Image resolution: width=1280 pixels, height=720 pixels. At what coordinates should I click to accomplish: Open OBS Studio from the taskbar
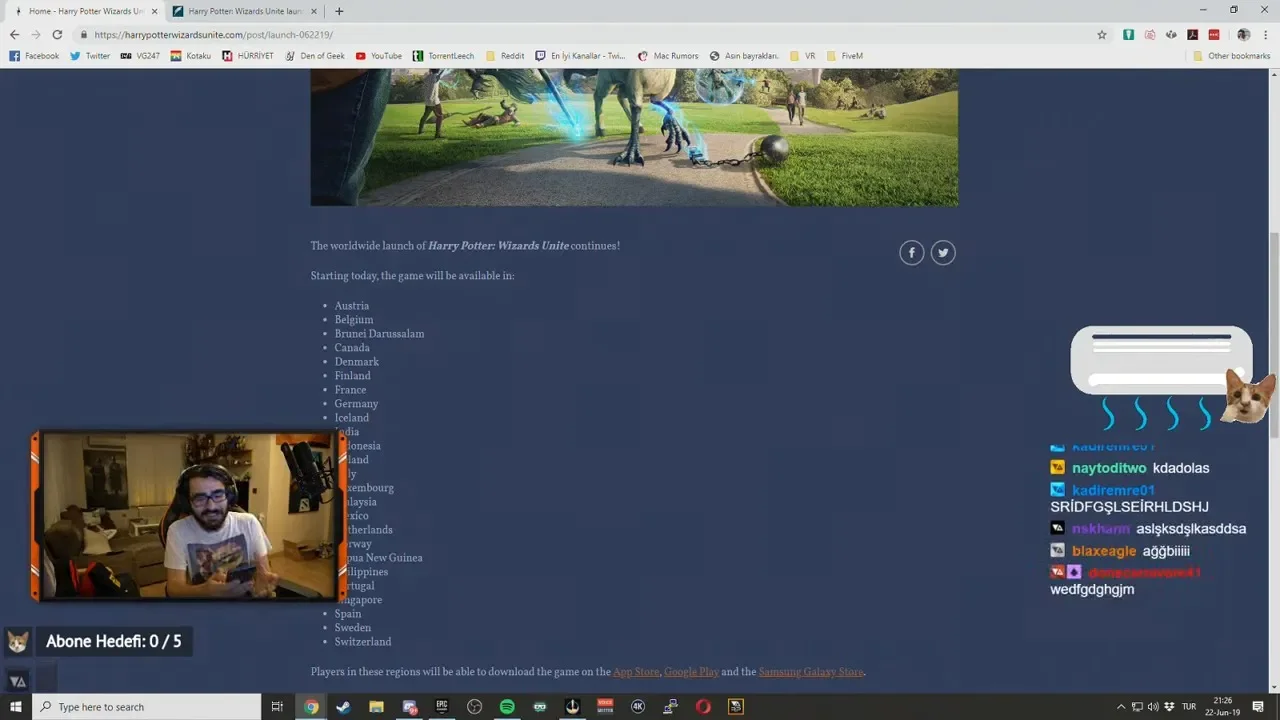click(x=475, y=706)
